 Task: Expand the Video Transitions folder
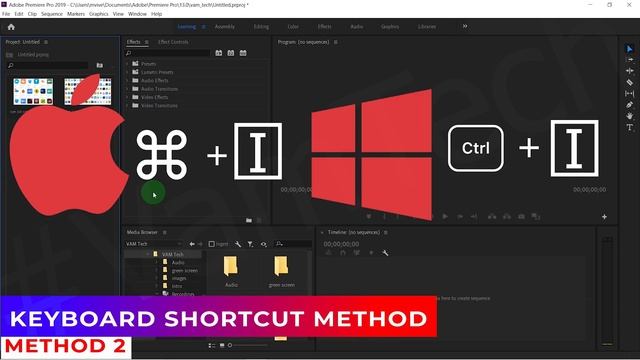[x=127, y=106]
